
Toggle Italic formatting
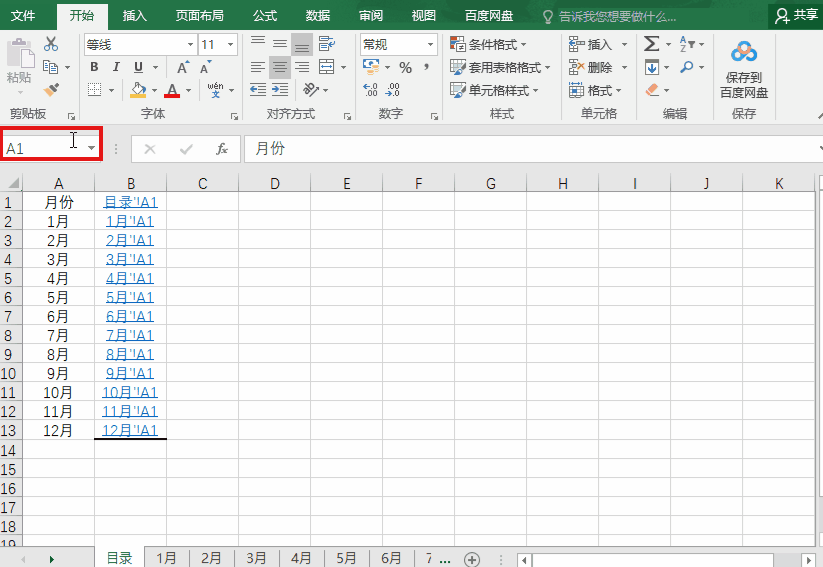(x=116, y=67)
